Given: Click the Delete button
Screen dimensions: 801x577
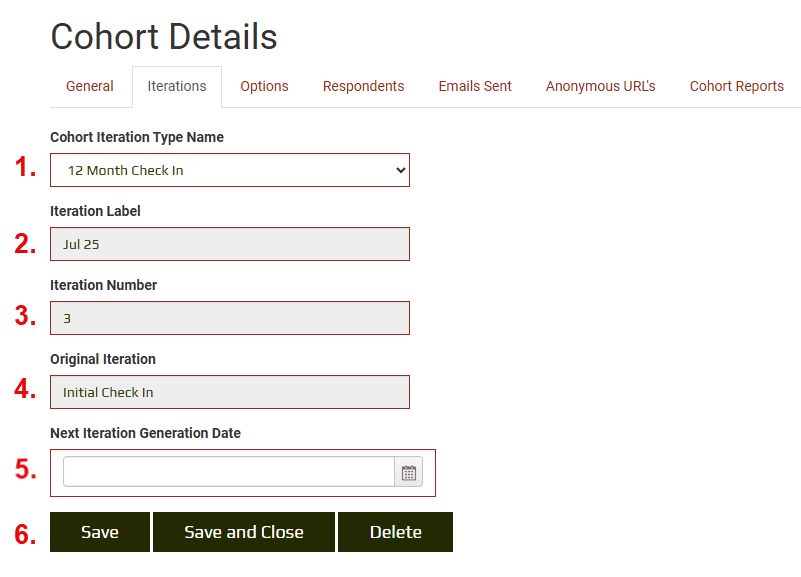Looking at the screenshot, I should [395, 532].
